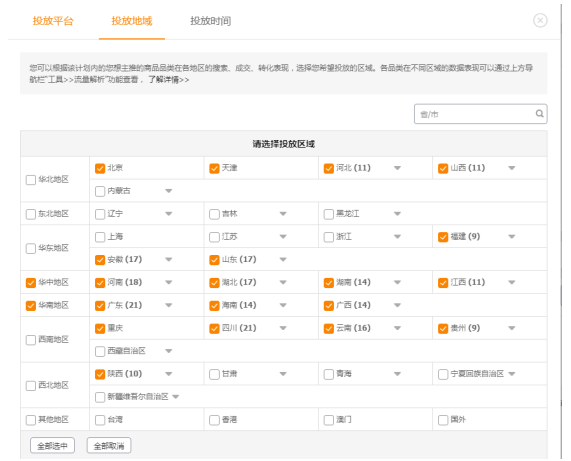The height and width of the screenshot is (461, 571).
Task: Uncheck the 重庆 checkbox
Action: [100, 328]
